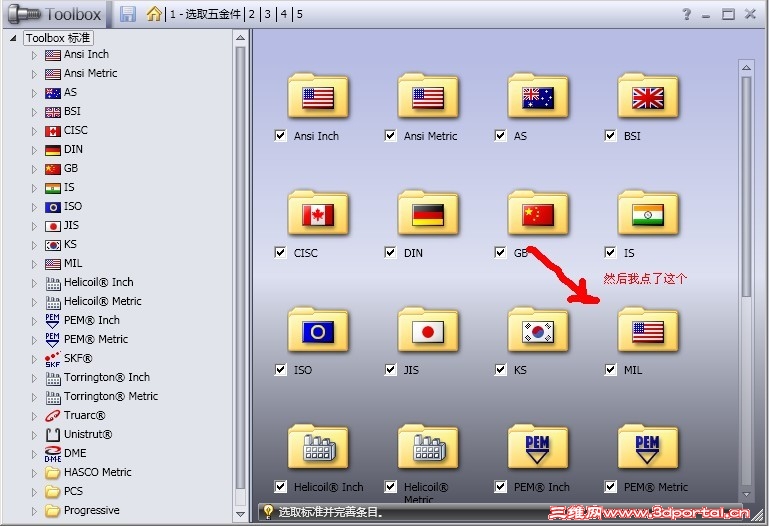Click the folder pane vertical scrollbar
The image size is (769, 526).
746,186
